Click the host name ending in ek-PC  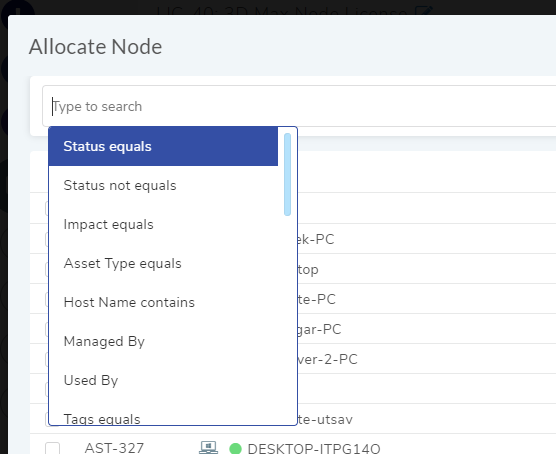(316, 239)
